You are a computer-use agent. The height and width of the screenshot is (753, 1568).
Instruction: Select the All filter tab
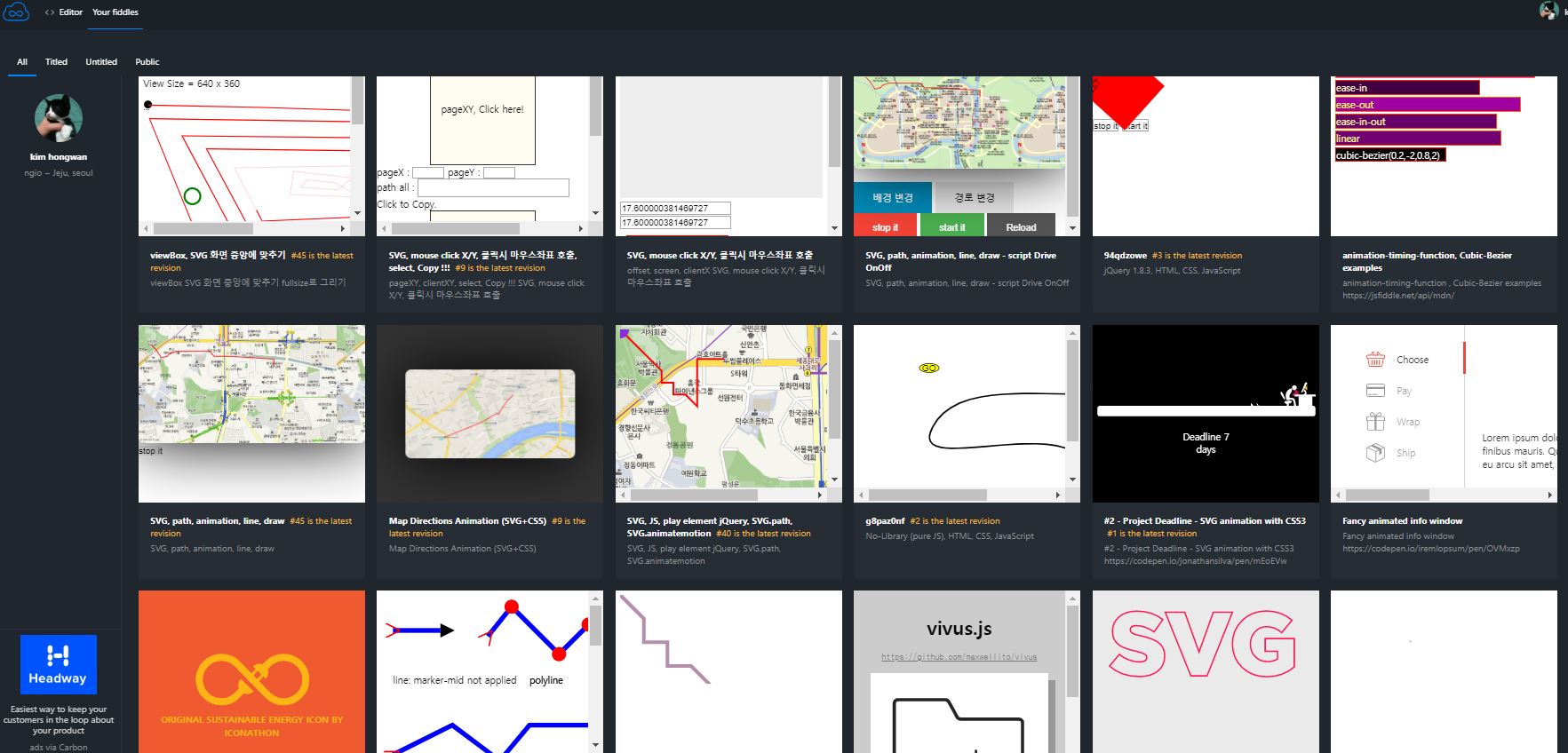[x=22, y=62]
